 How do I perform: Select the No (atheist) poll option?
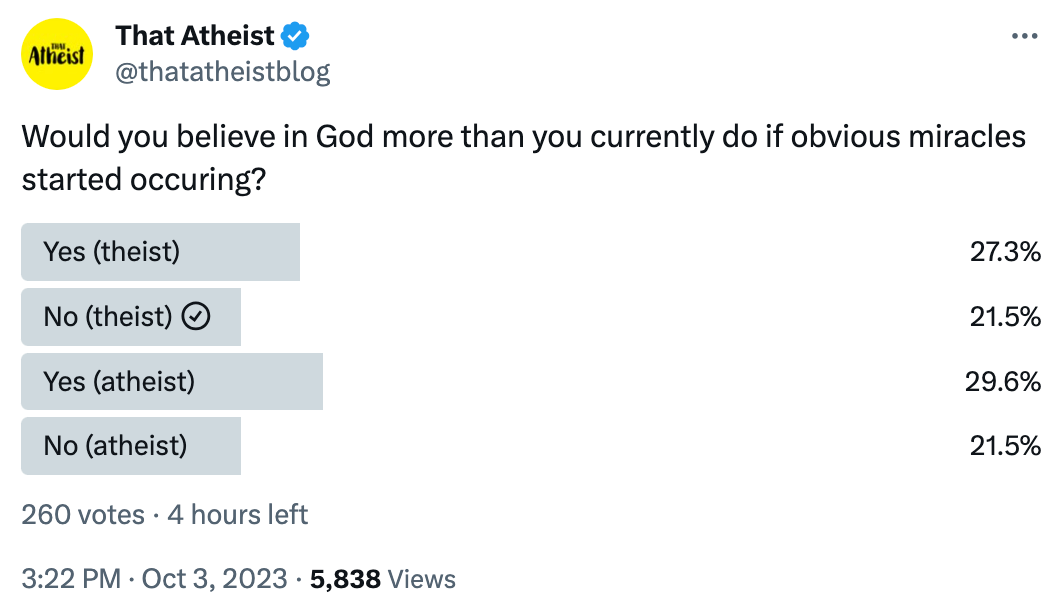click(115, 445)
